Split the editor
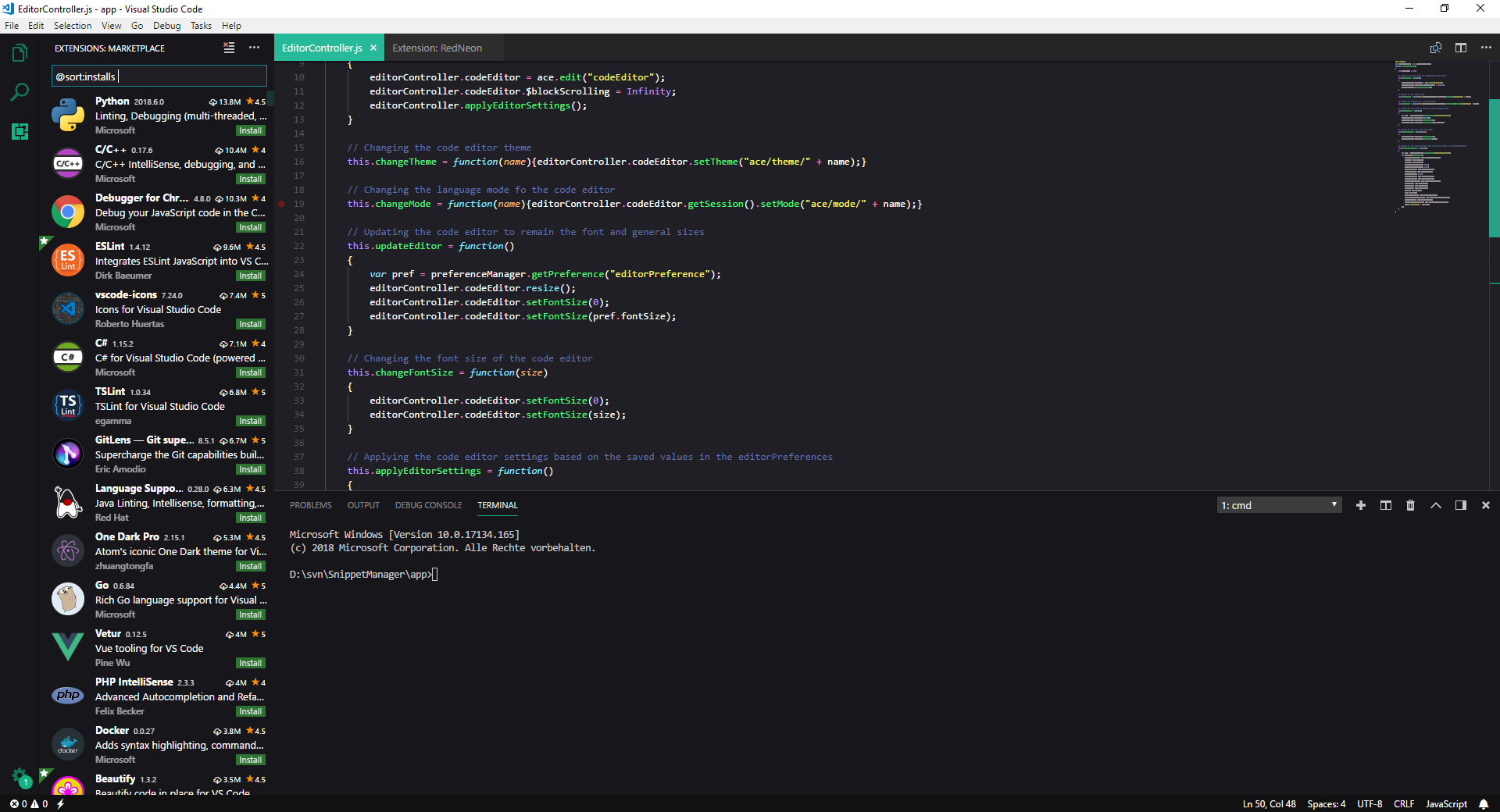Image resolution: width=1500 pixels, height=812 pixels. [1460, 48]
